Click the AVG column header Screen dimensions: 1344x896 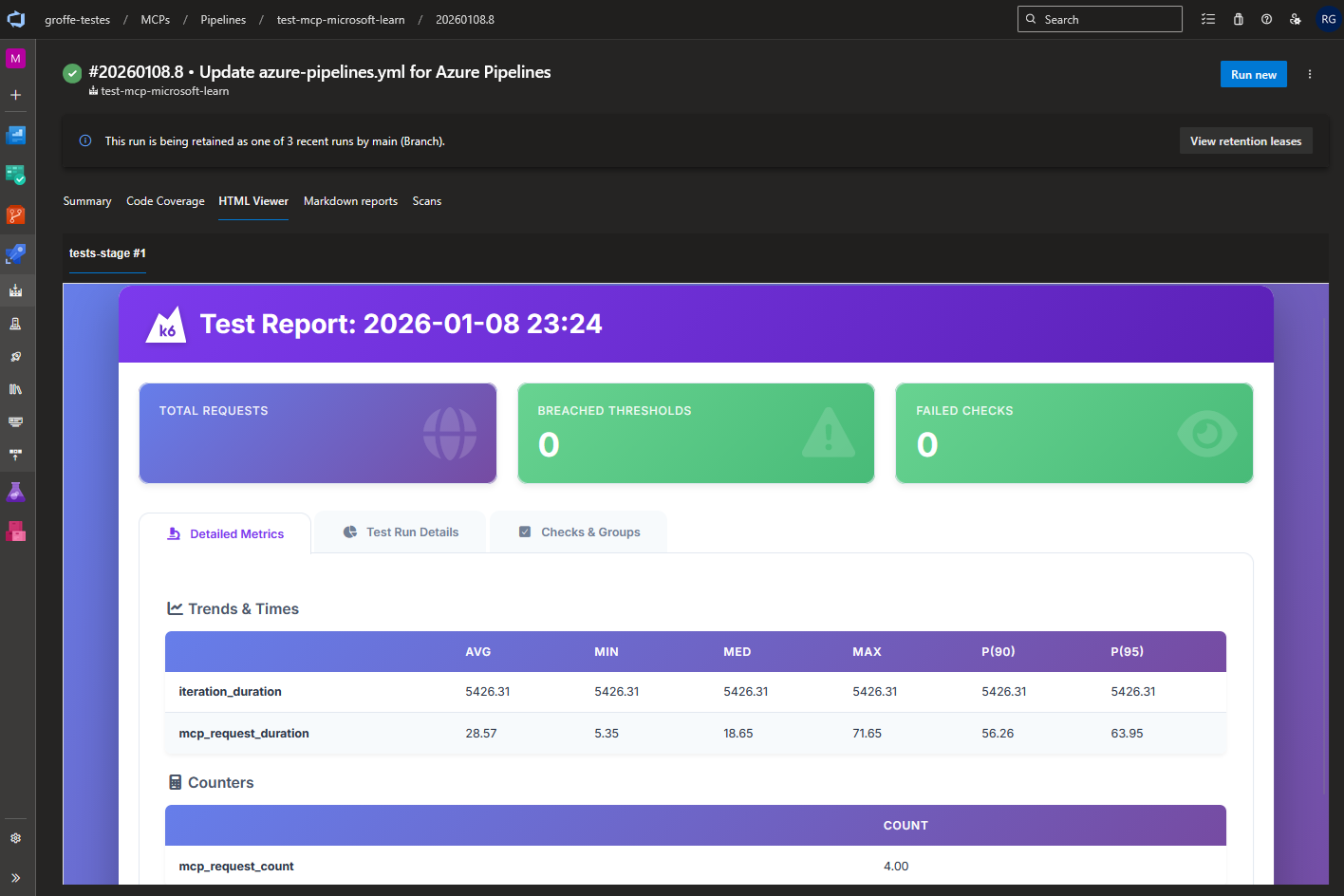[478, 652]
